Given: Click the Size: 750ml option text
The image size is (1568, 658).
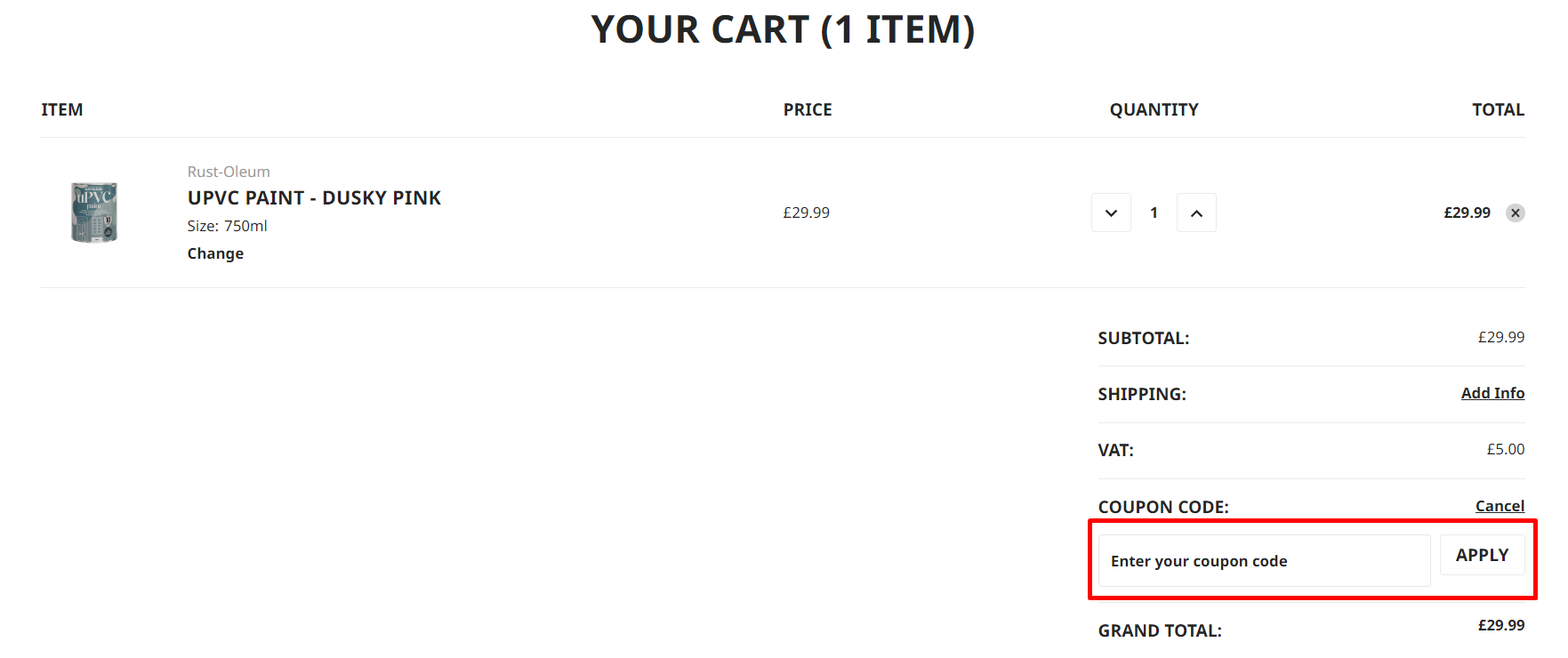Looking at the screenshot, I should (x=227, y=226).
